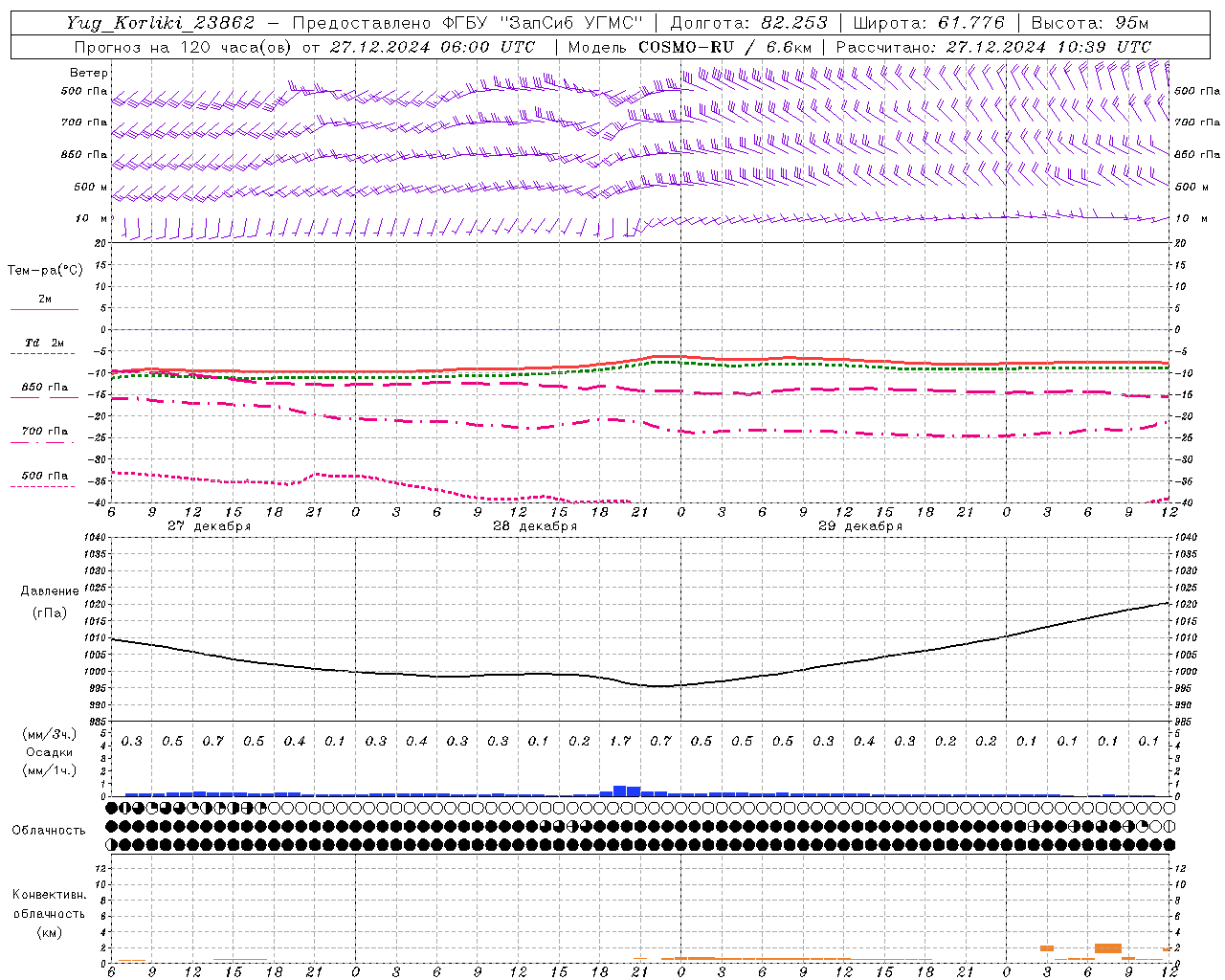Click the 10 м wind level label on left axis
Image resolution: width=1225 pixels, height=980 pixels.
pos(92,218)
